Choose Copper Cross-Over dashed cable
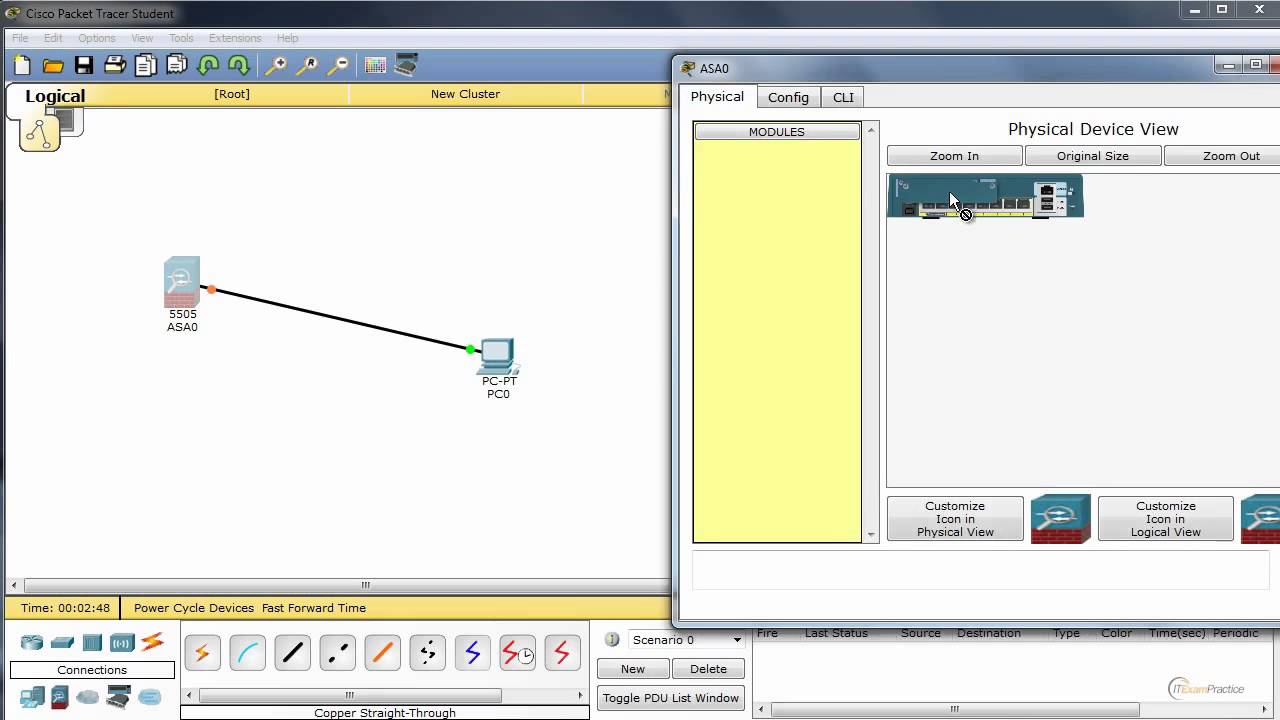 pos(337,653)
